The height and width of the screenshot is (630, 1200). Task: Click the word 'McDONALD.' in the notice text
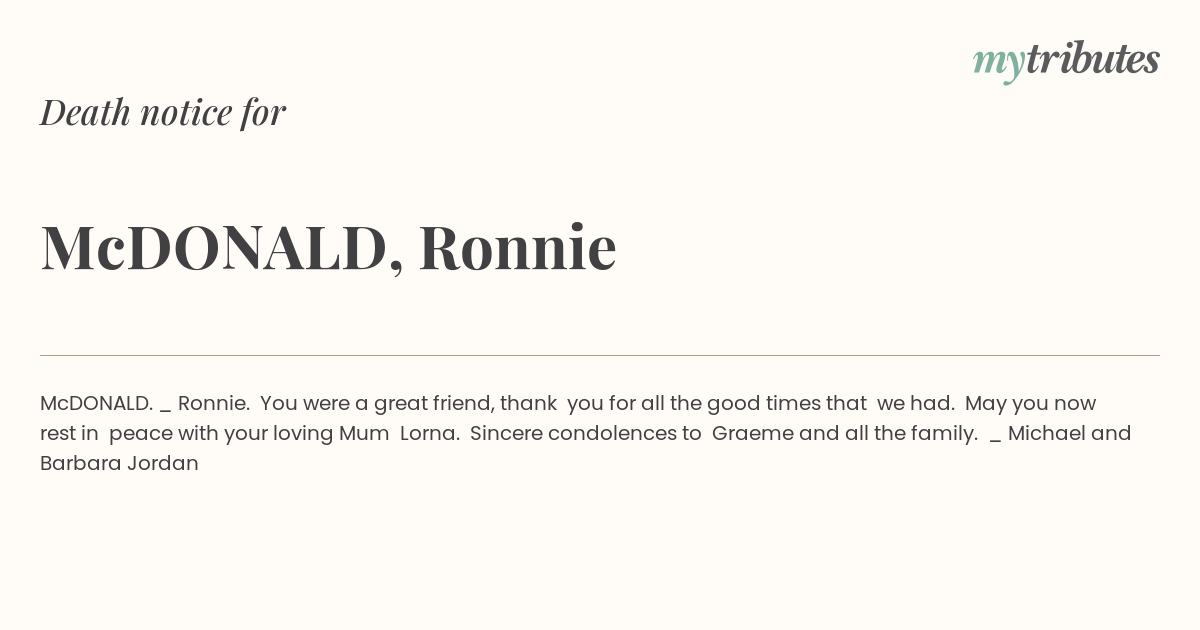click(96, 403)
